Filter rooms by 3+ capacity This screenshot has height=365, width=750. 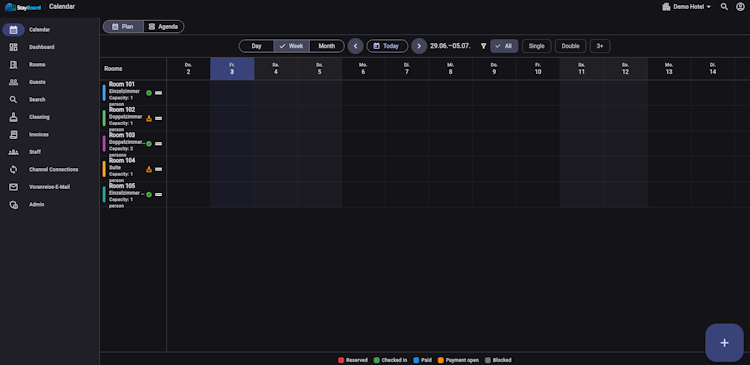(x=600, y=46)
